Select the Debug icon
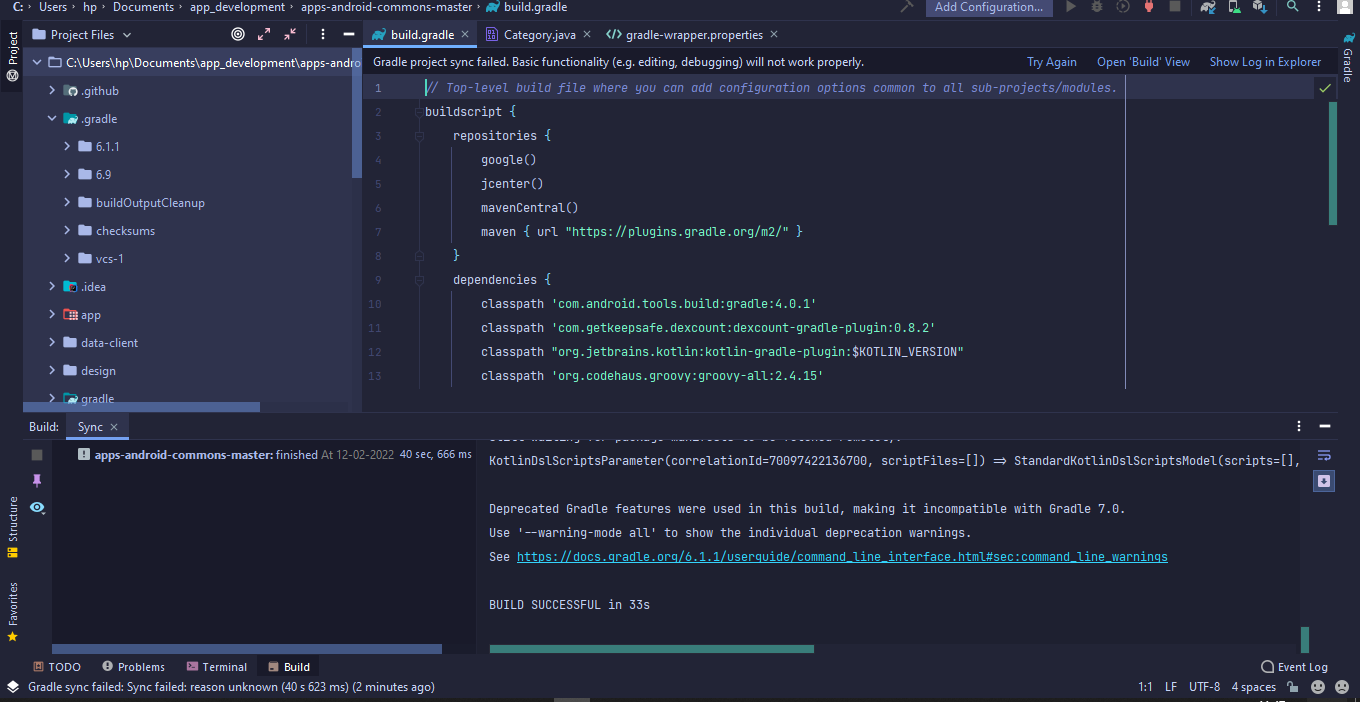 click(1097, 8)
